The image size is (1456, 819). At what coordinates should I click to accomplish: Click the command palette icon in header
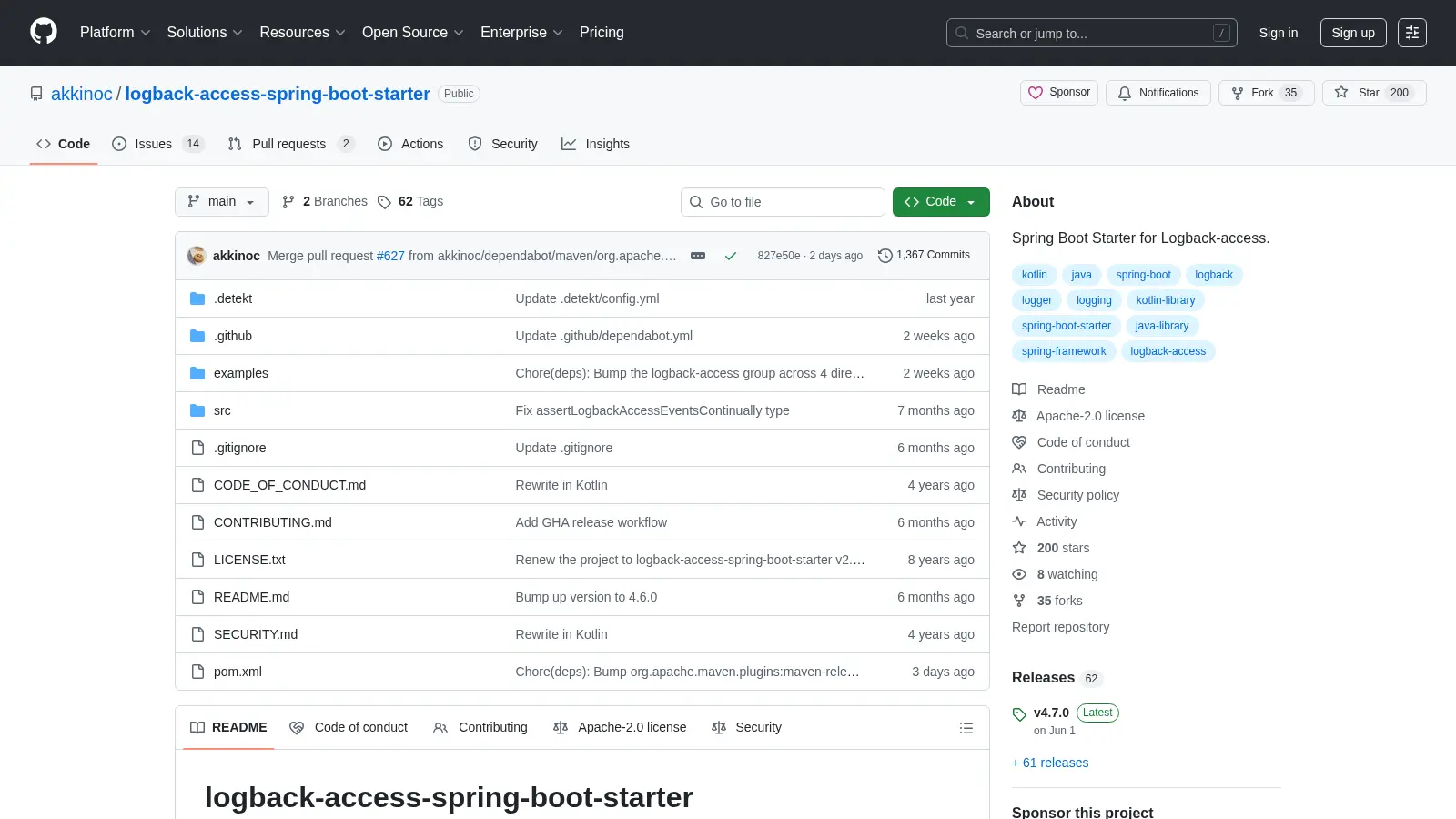pyautogui.click(x=1412, y=33)
